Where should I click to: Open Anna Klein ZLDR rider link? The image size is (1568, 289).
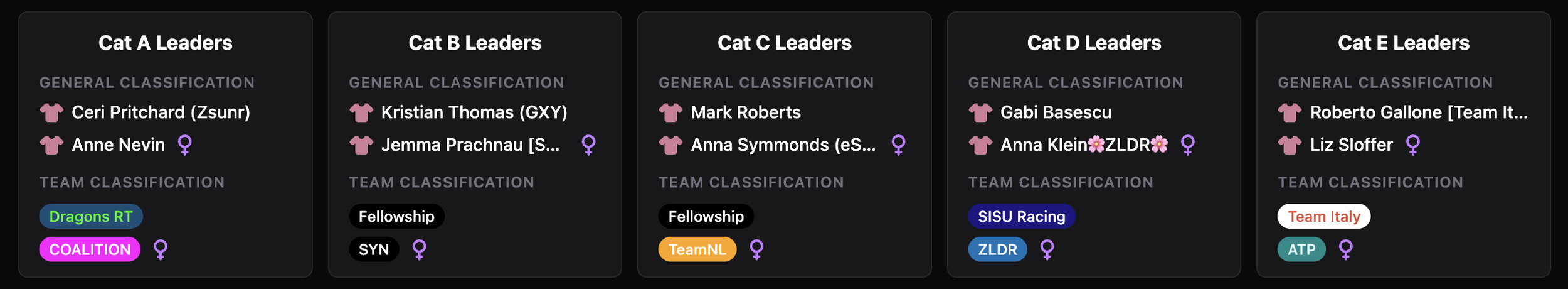[x=1084, y=145]
